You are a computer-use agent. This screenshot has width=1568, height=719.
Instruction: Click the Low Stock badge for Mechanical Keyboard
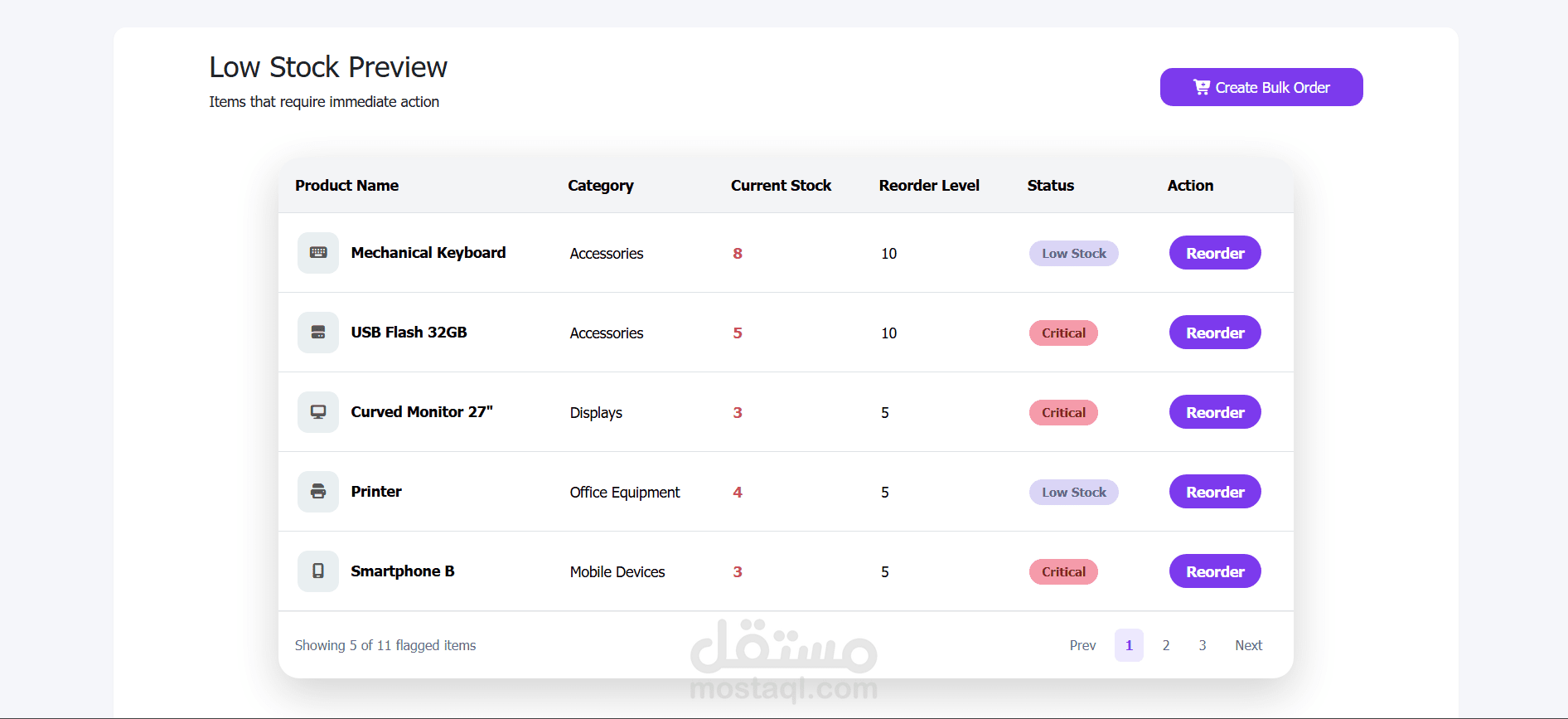pyautogui.click(x=1074, y=254)
